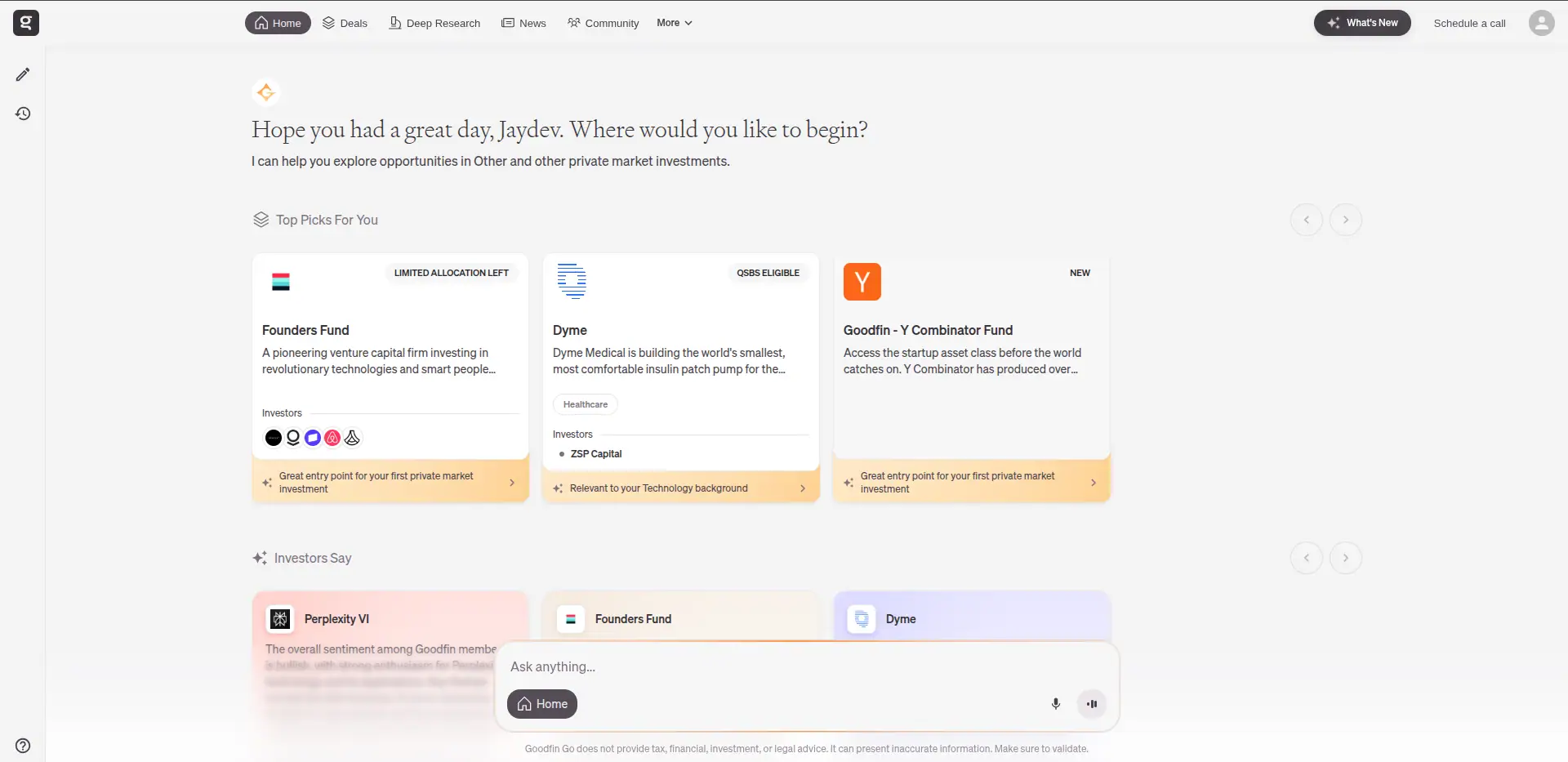
Task: Click the QSBS ELIGIBLE badge
Action: tap(768, 273)
